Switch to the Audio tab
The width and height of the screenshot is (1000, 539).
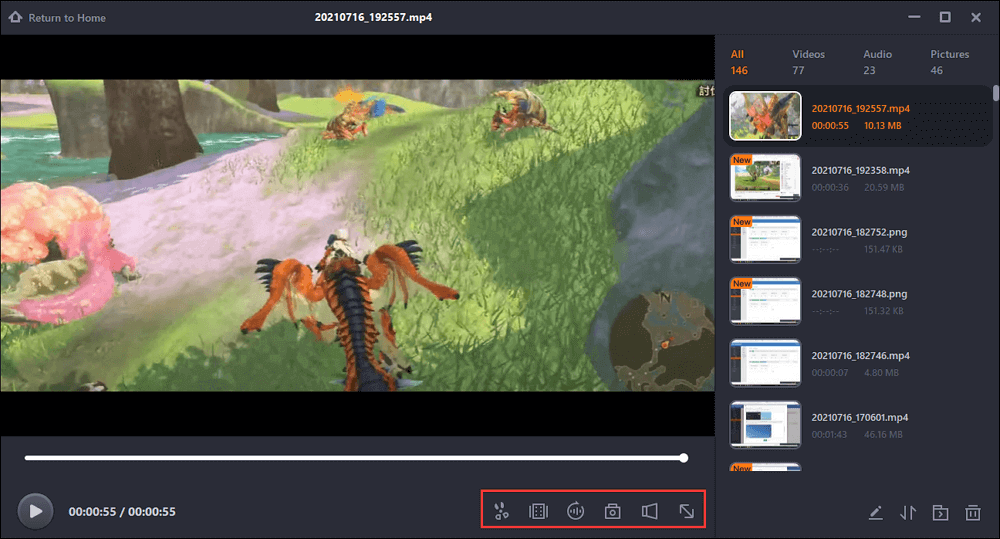pos(877,62)
